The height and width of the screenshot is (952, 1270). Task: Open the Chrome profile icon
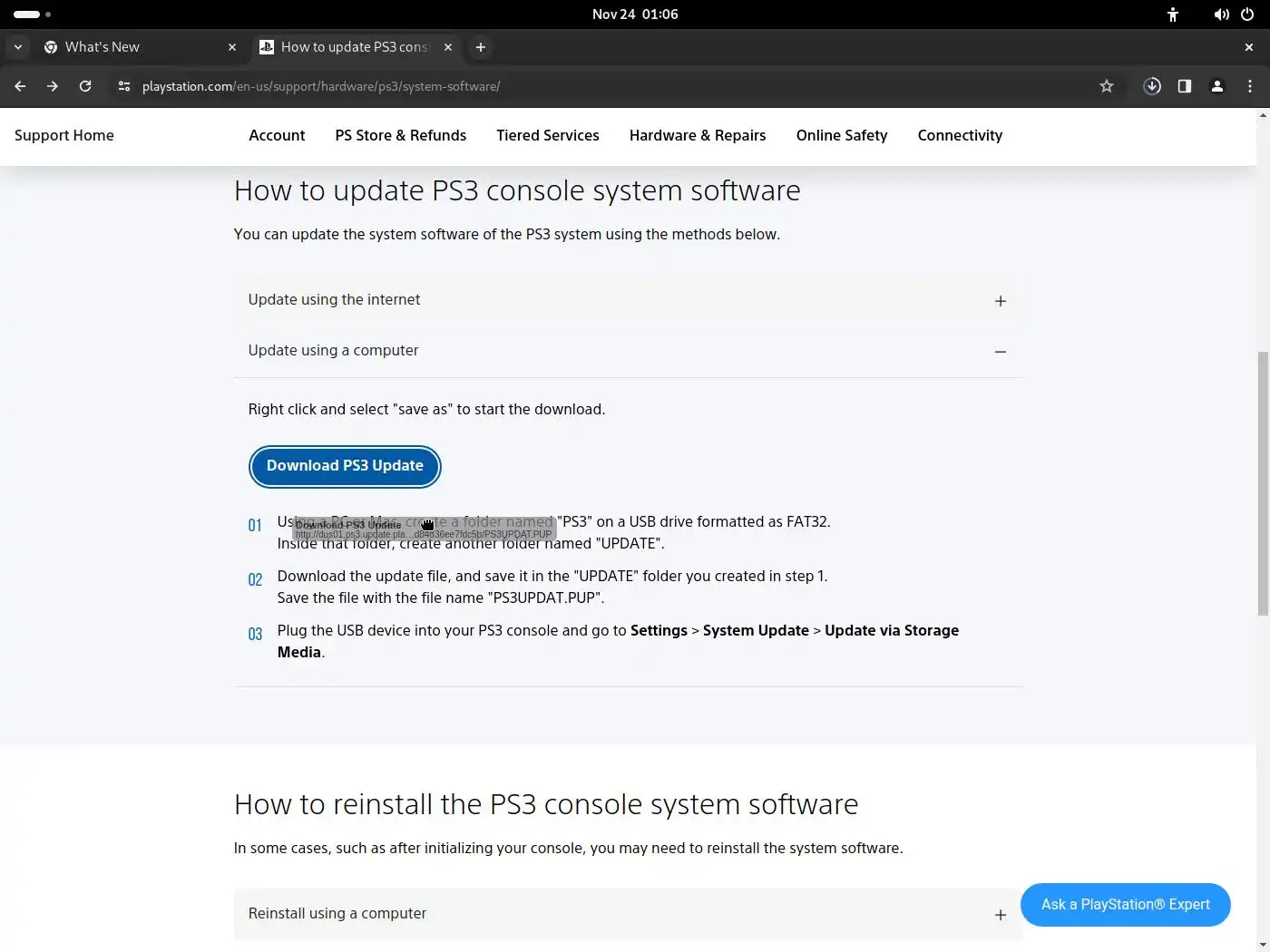point(1217,86)
